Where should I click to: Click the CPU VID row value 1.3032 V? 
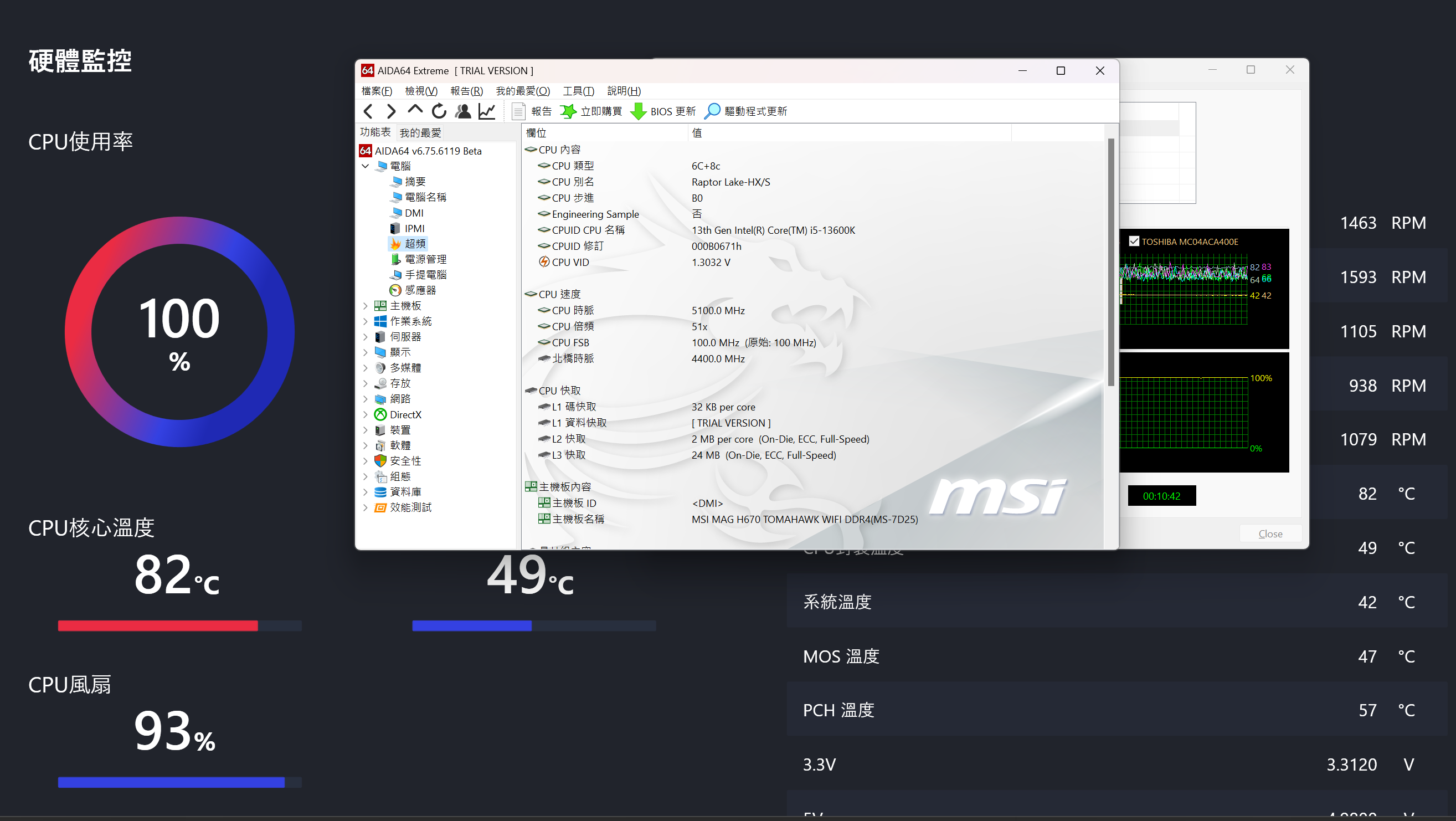click(x=711, y=263)
